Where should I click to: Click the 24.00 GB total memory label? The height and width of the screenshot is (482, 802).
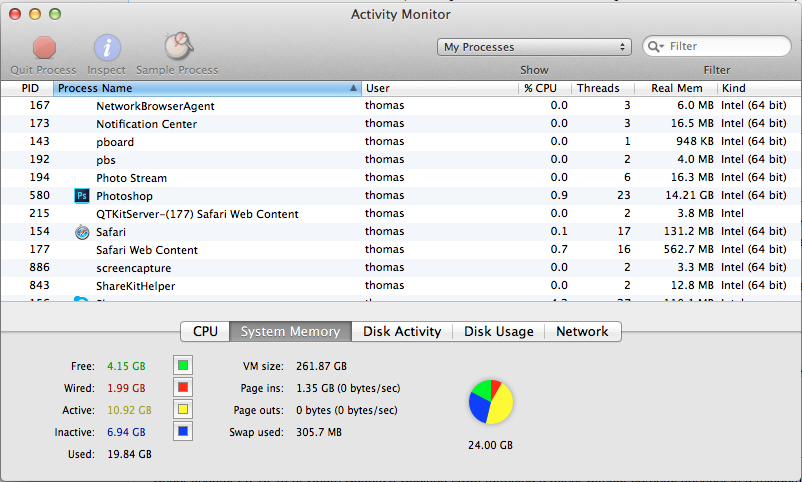tap(491, 445)
